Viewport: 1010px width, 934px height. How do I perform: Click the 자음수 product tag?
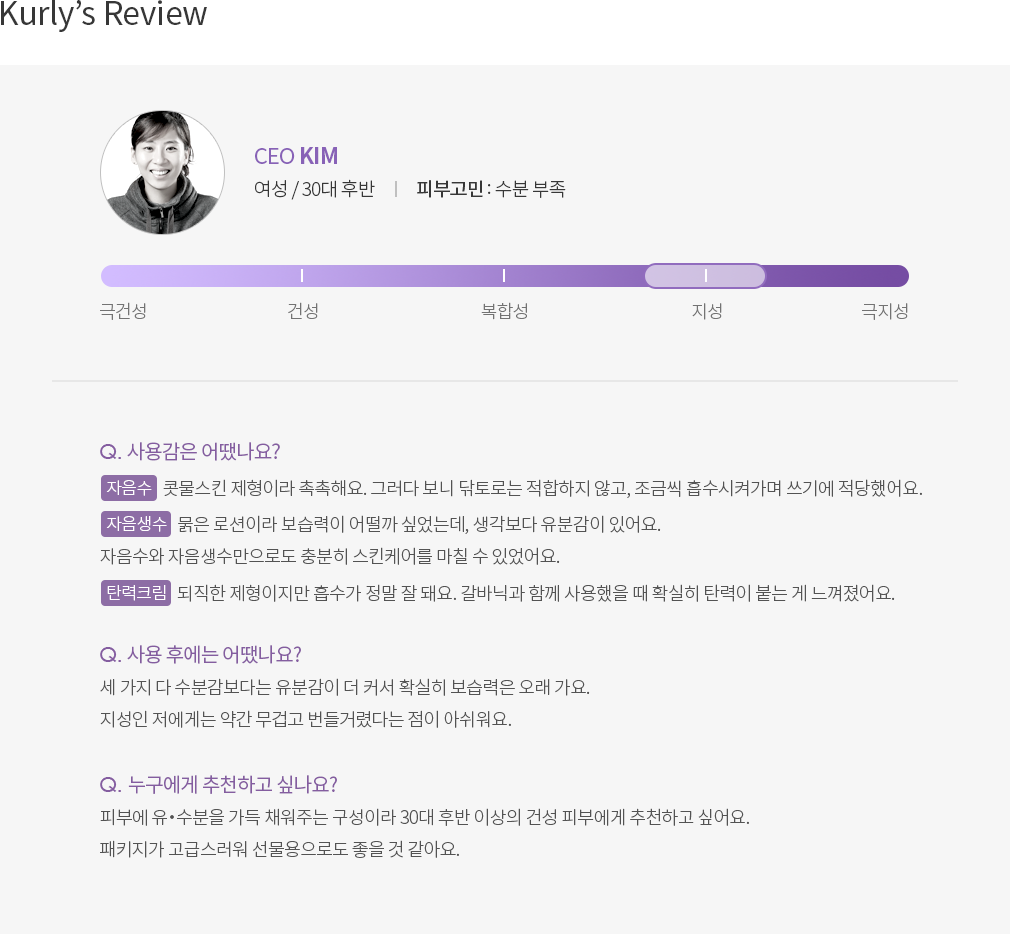tap(129, 488)
